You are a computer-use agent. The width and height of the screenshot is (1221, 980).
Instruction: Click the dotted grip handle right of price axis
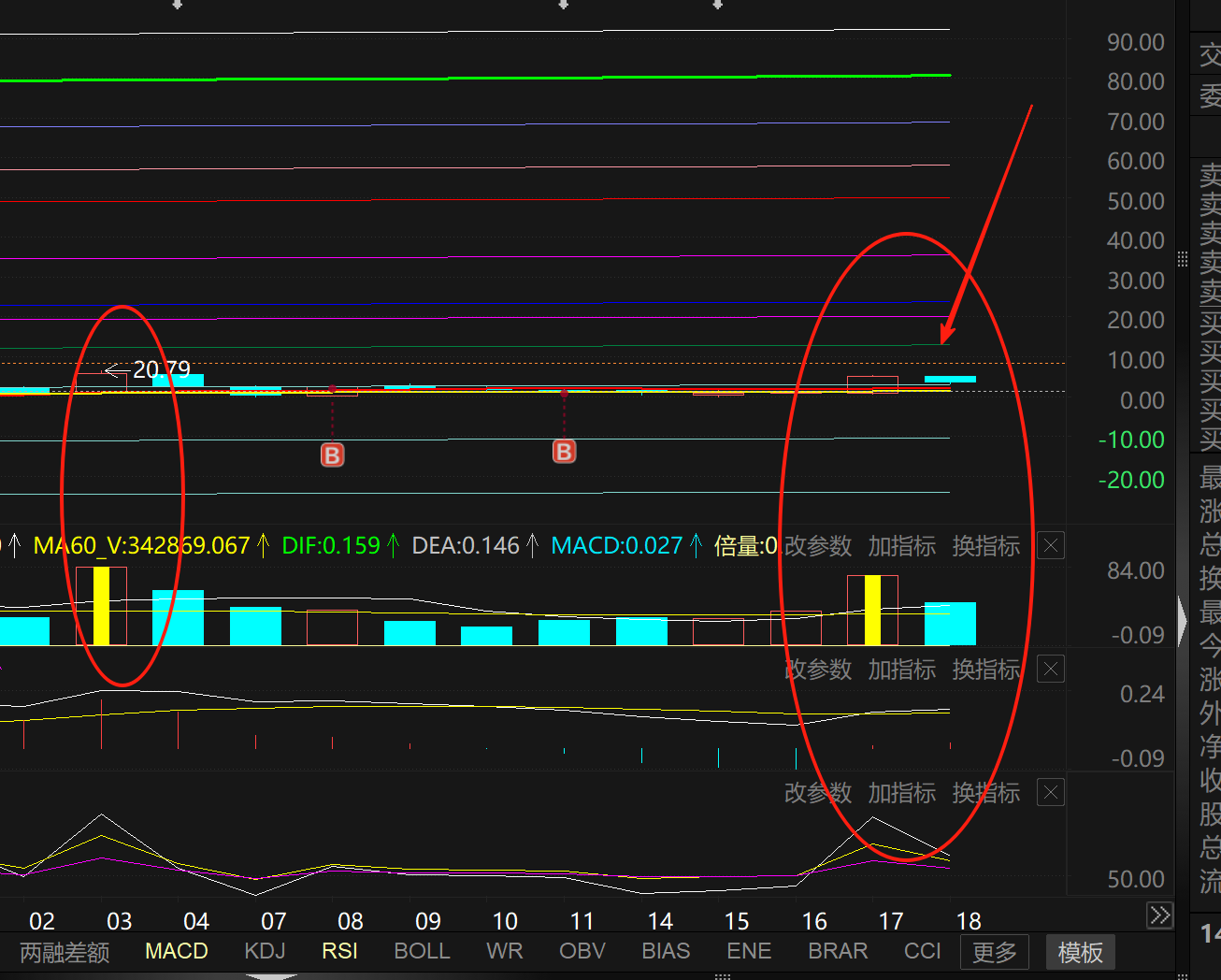[x=1182, y=259]
